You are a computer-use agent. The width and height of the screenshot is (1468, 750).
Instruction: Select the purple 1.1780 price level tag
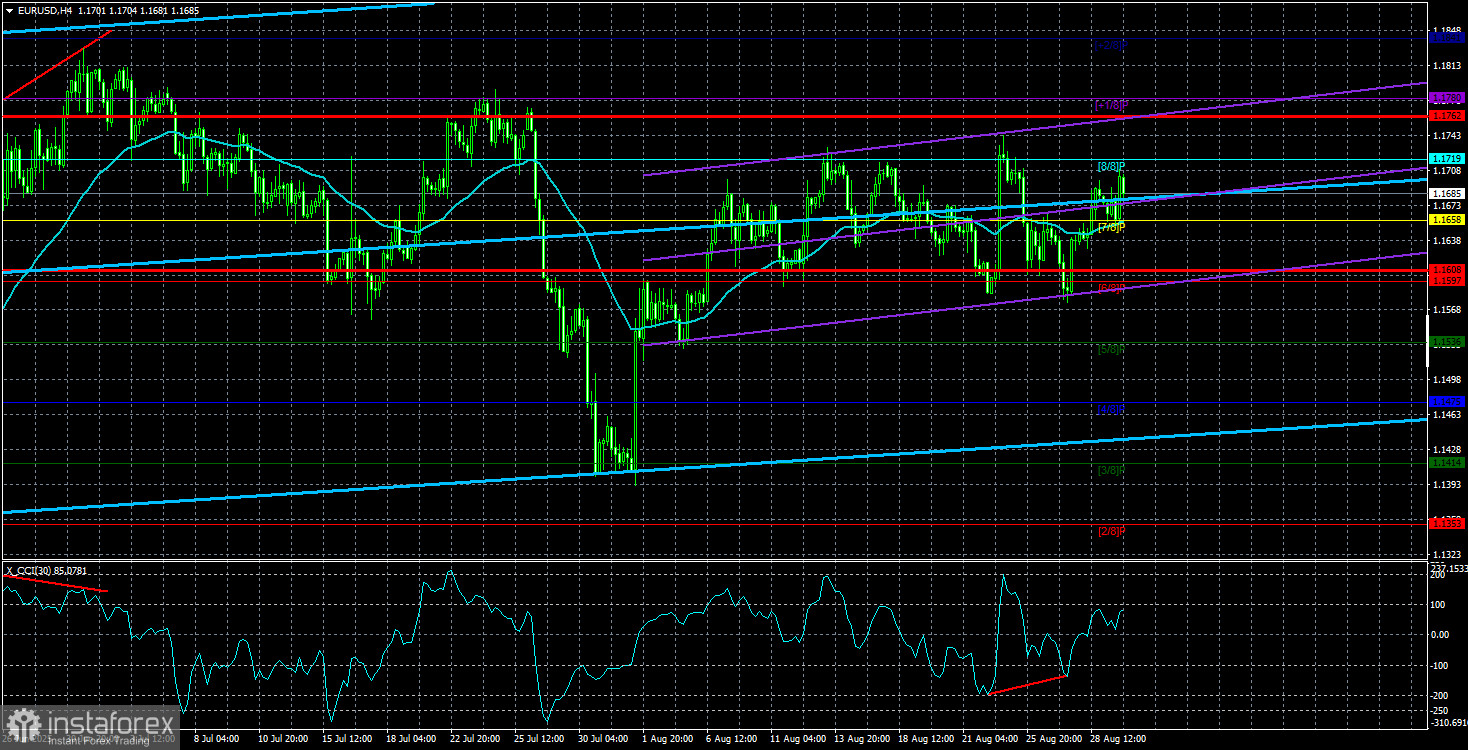[x=1447, y=98]
